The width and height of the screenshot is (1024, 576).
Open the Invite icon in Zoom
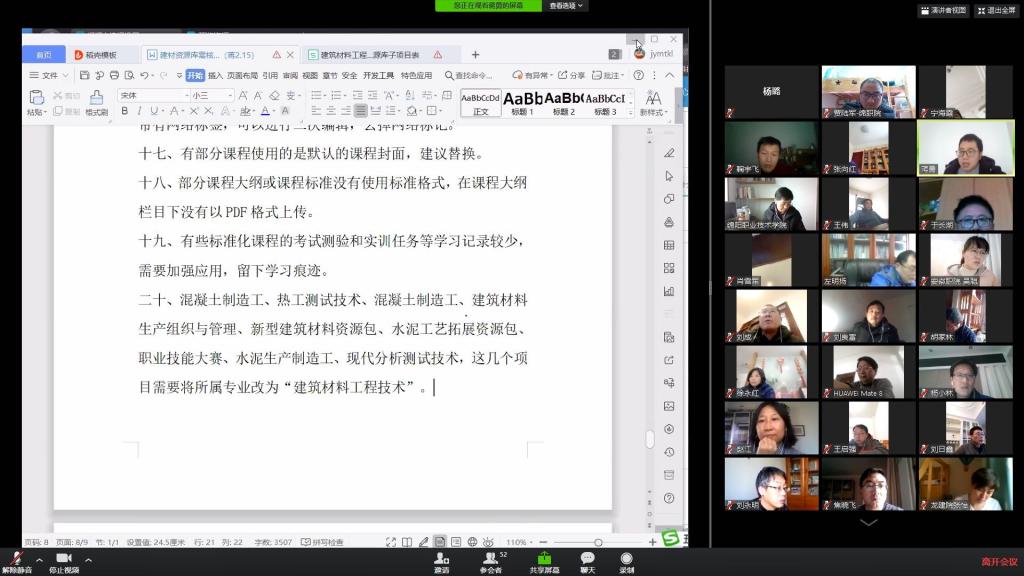coord(441,559)
